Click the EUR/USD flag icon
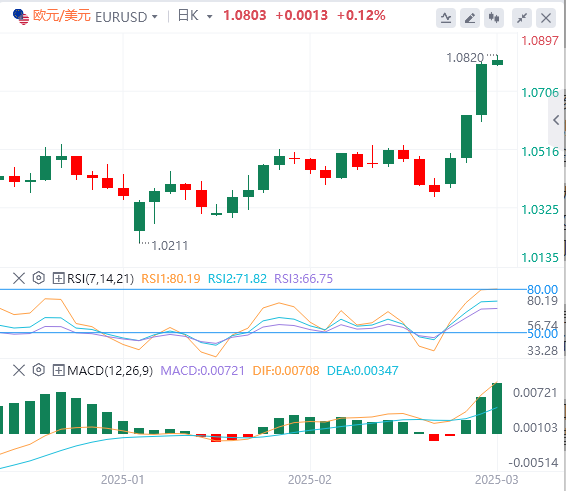566x491 pixels. (21, 17)
